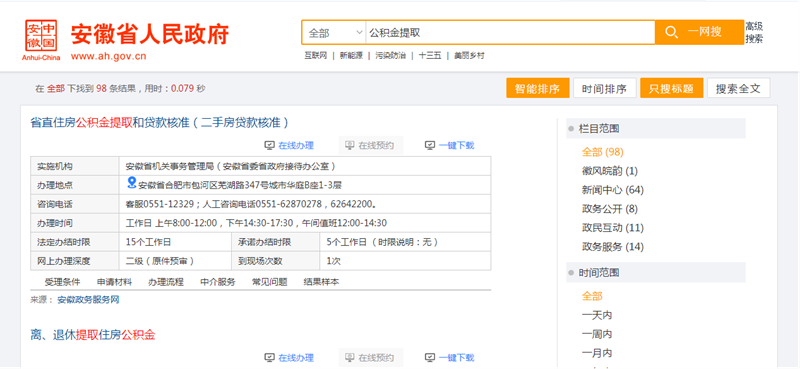The image size is (800, 369).
Task: Enable 搜索全文 full-text search
Action: [738, 88]
